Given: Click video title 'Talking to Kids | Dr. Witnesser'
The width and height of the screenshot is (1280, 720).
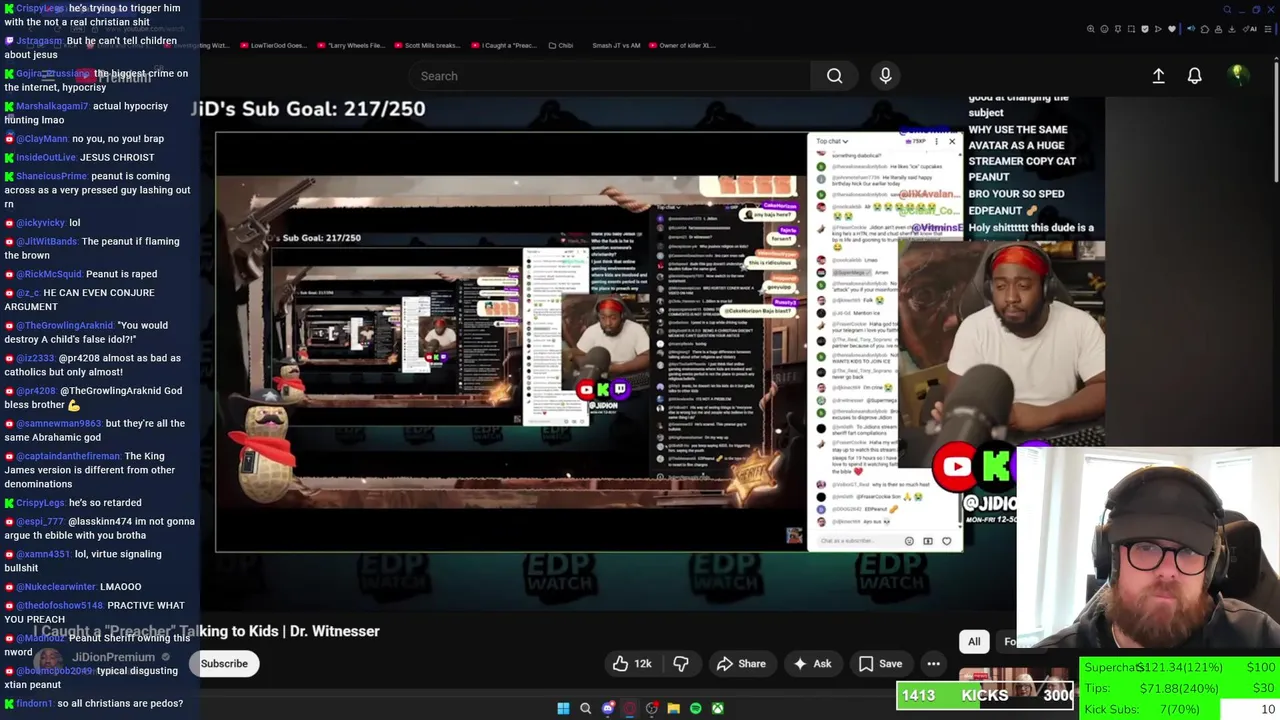Looking at the screenshot, I should pos(280,631).
